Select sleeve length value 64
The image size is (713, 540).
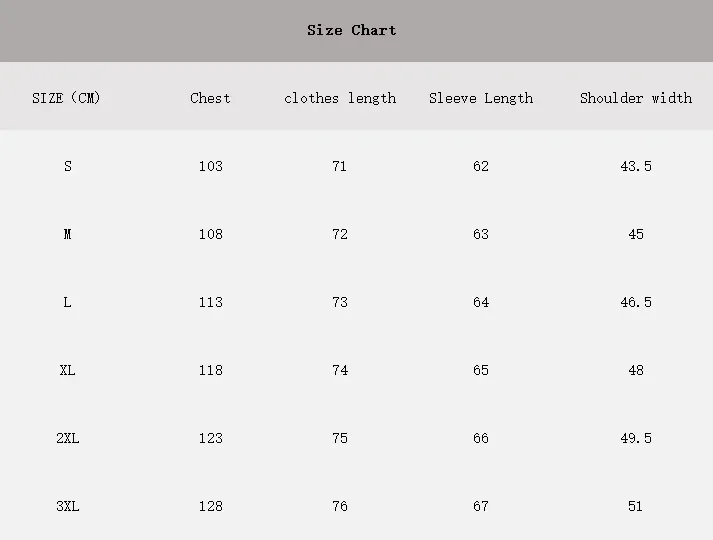(481, 302)
